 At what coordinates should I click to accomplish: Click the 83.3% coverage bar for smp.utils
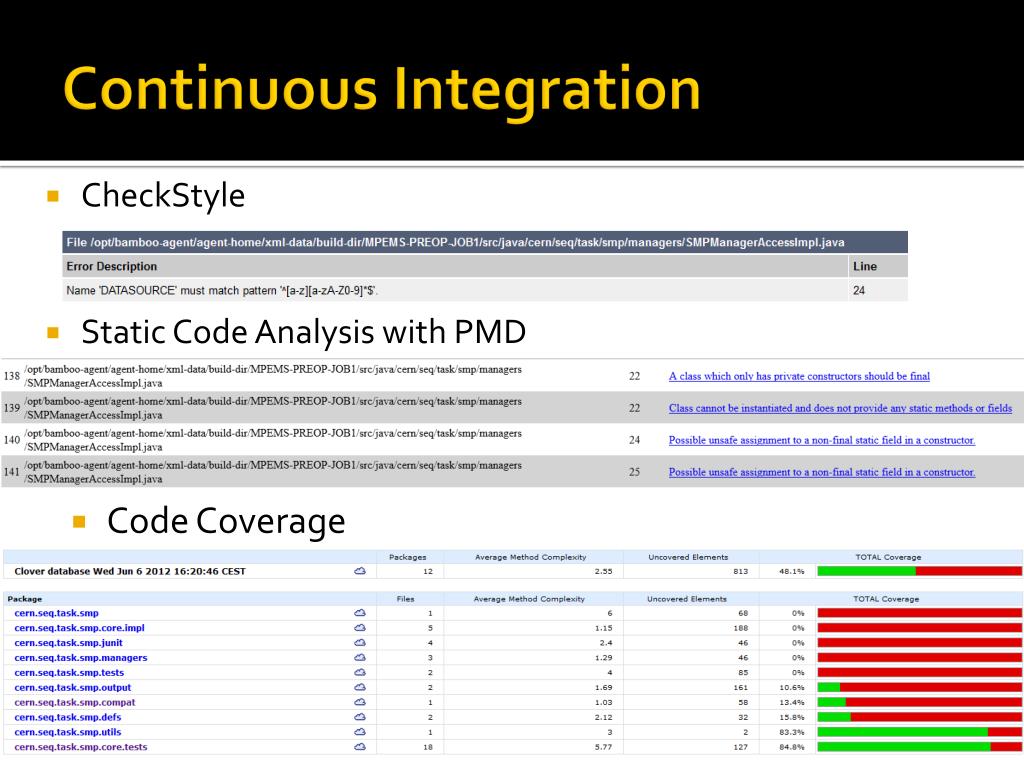click(919, 732)
